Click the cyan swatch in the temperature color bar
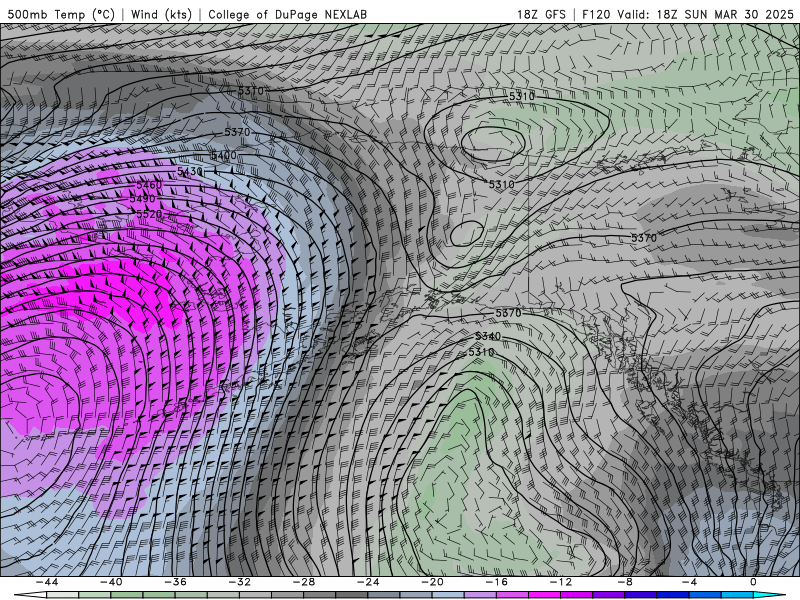 [x=769, y=596]
